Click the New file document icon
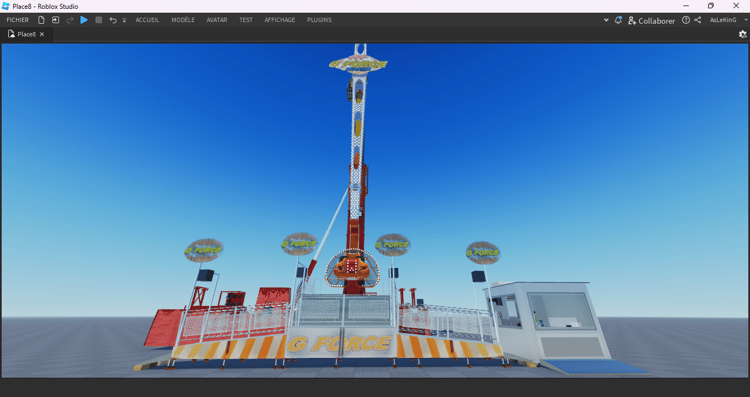Viewport: 750px width, 397px height. [41, 20]
